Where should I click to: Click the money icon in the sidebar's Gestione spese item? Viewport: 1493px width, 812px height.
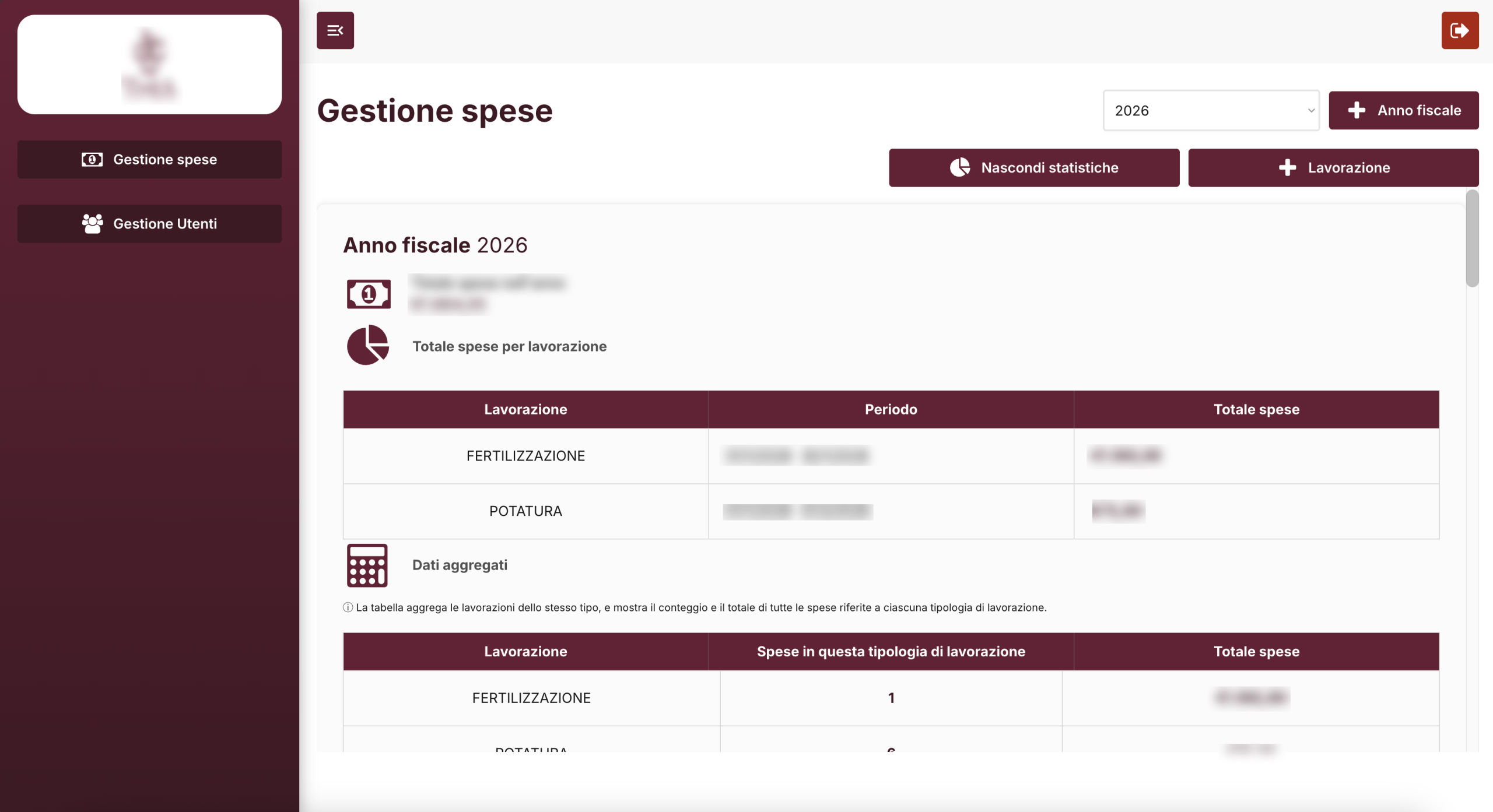(x=92, y=160)
